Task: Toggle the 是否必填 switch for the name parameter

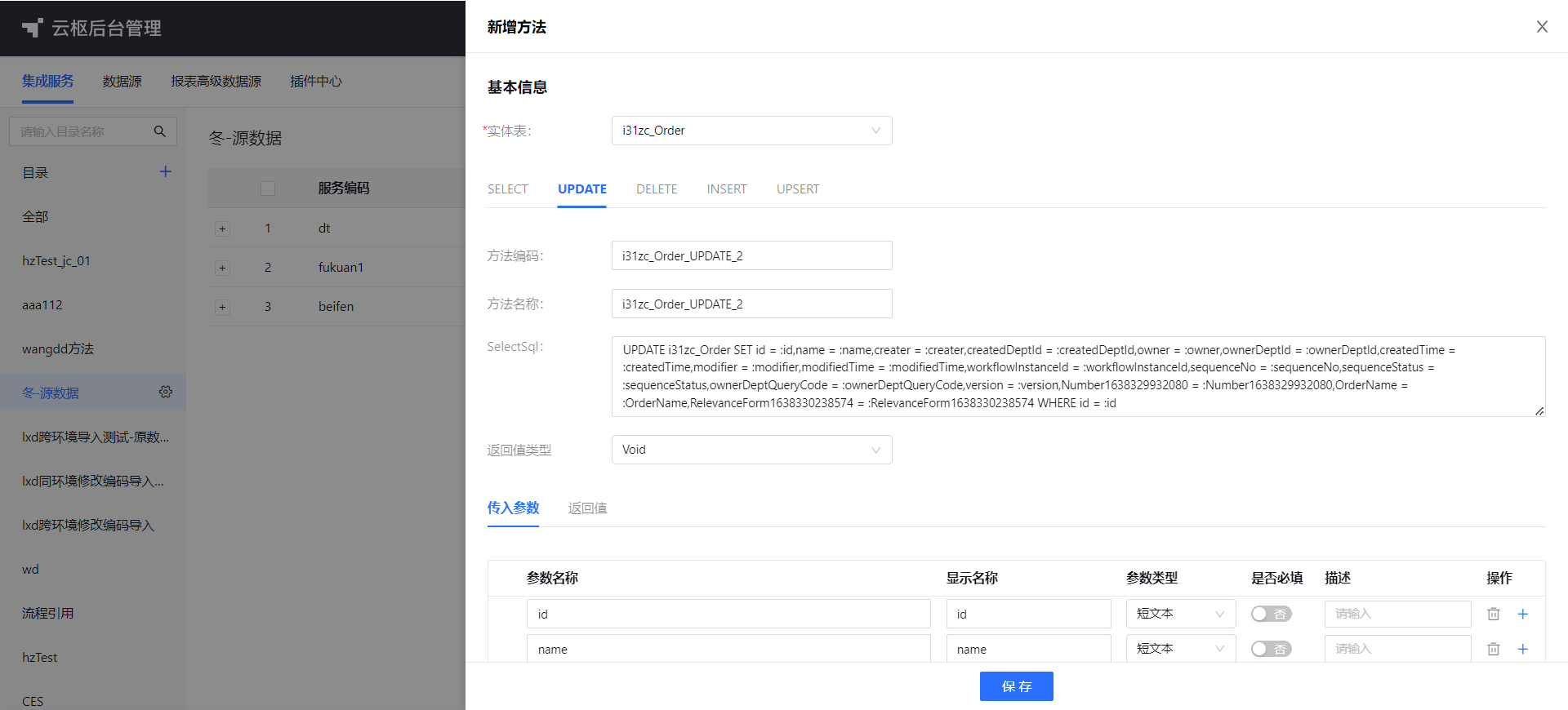Action: [x=1272, y=649]
